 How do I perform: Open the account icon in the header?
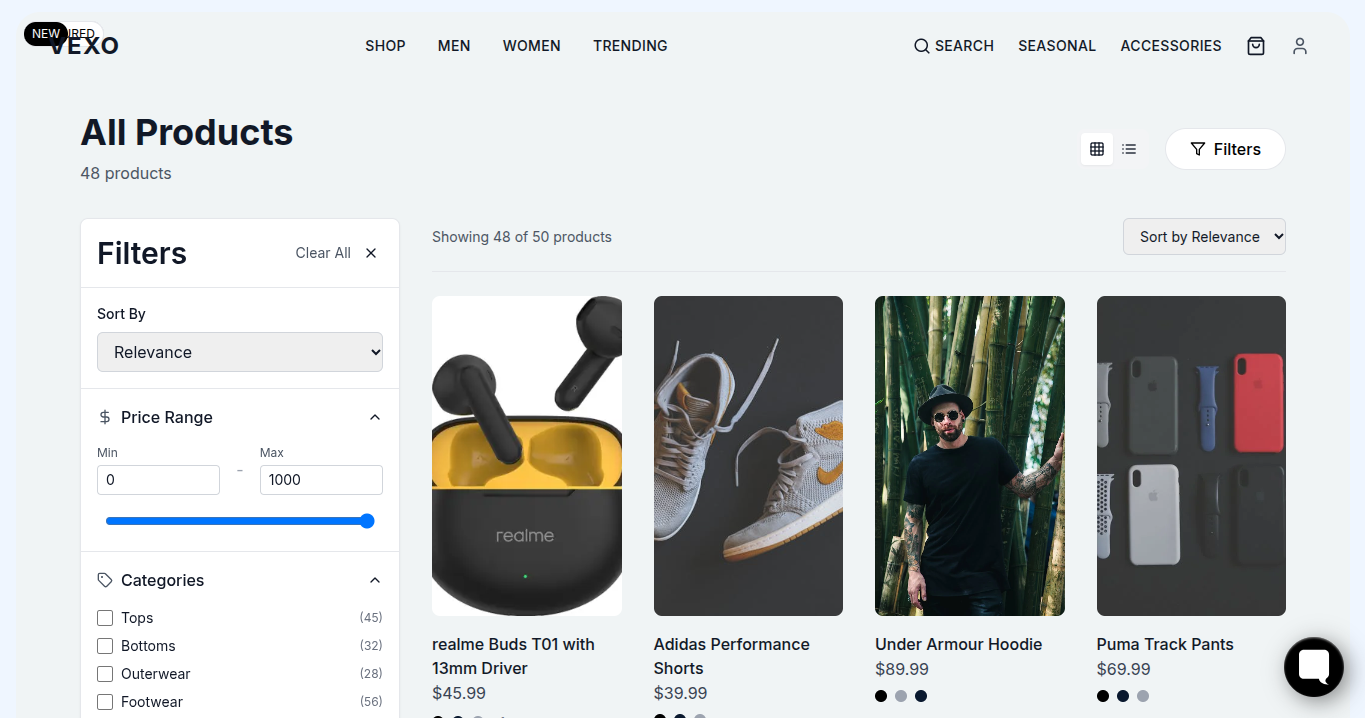pos(1300,46)
